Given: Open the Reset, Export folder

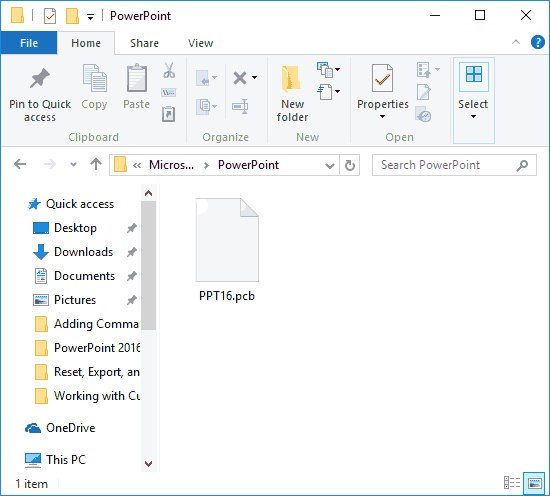Looking at the screenshot, I should pos(87,372).
